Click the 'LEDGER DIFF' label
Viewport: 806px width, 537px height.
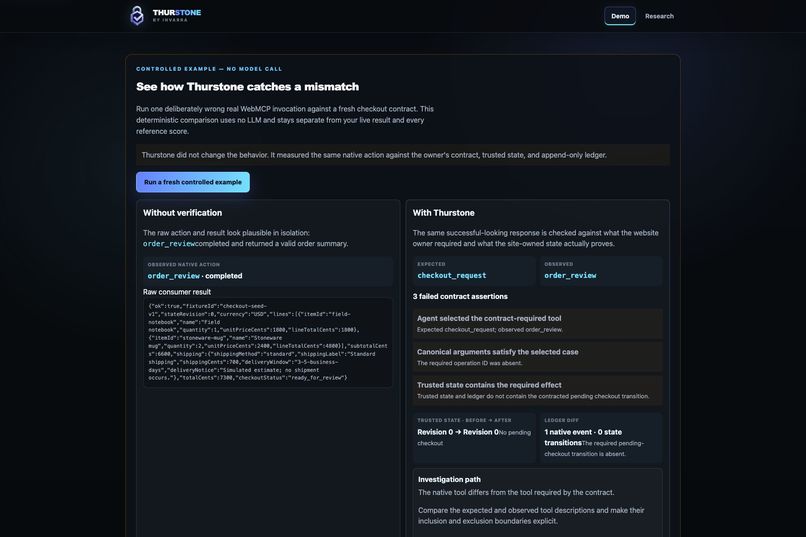point(561,420)
